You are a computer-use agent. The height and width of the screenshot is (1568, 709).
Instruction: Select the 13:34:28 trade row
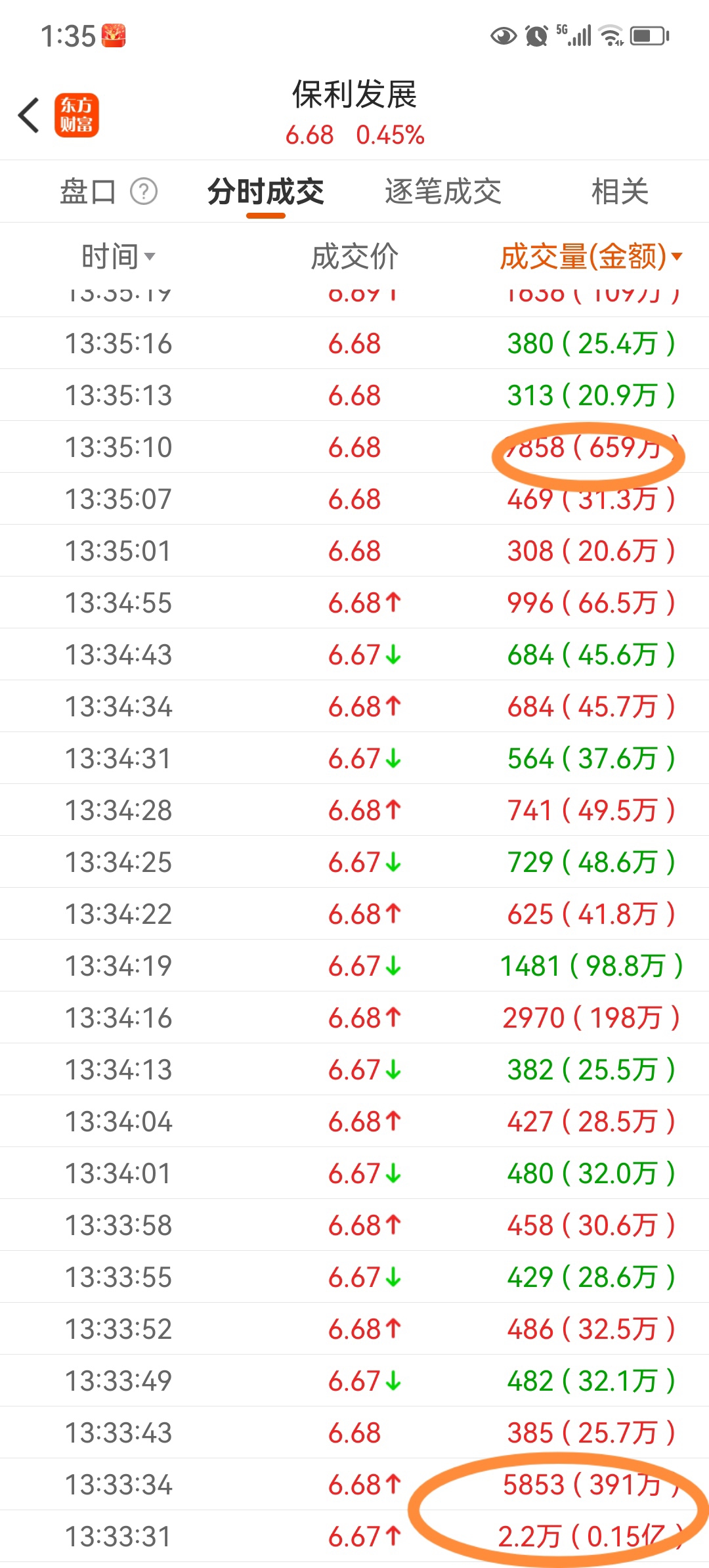pos(354,810)
